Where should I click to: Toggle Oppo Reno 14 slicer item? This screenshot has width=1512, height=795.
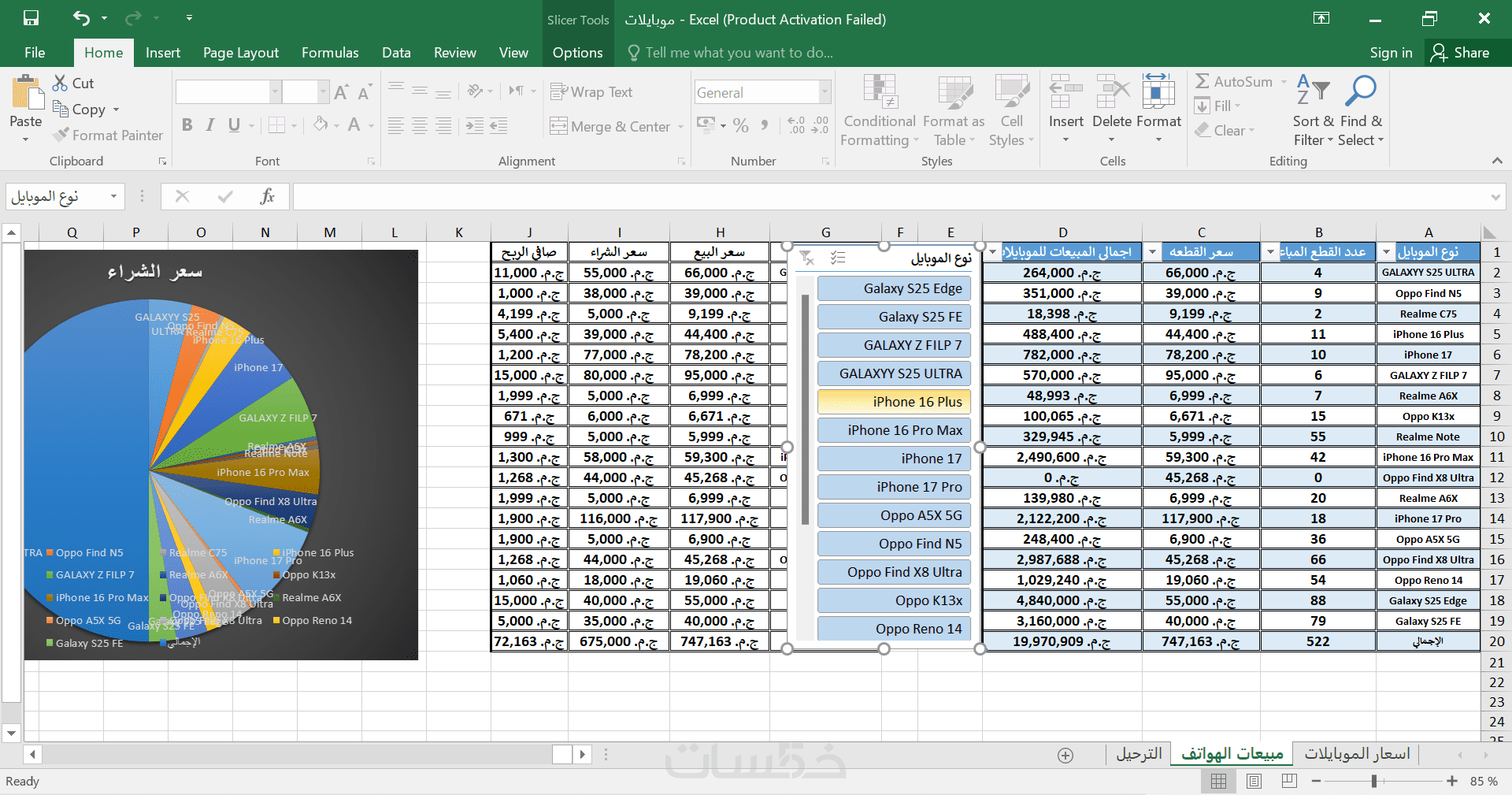click(x=894, y=629)
